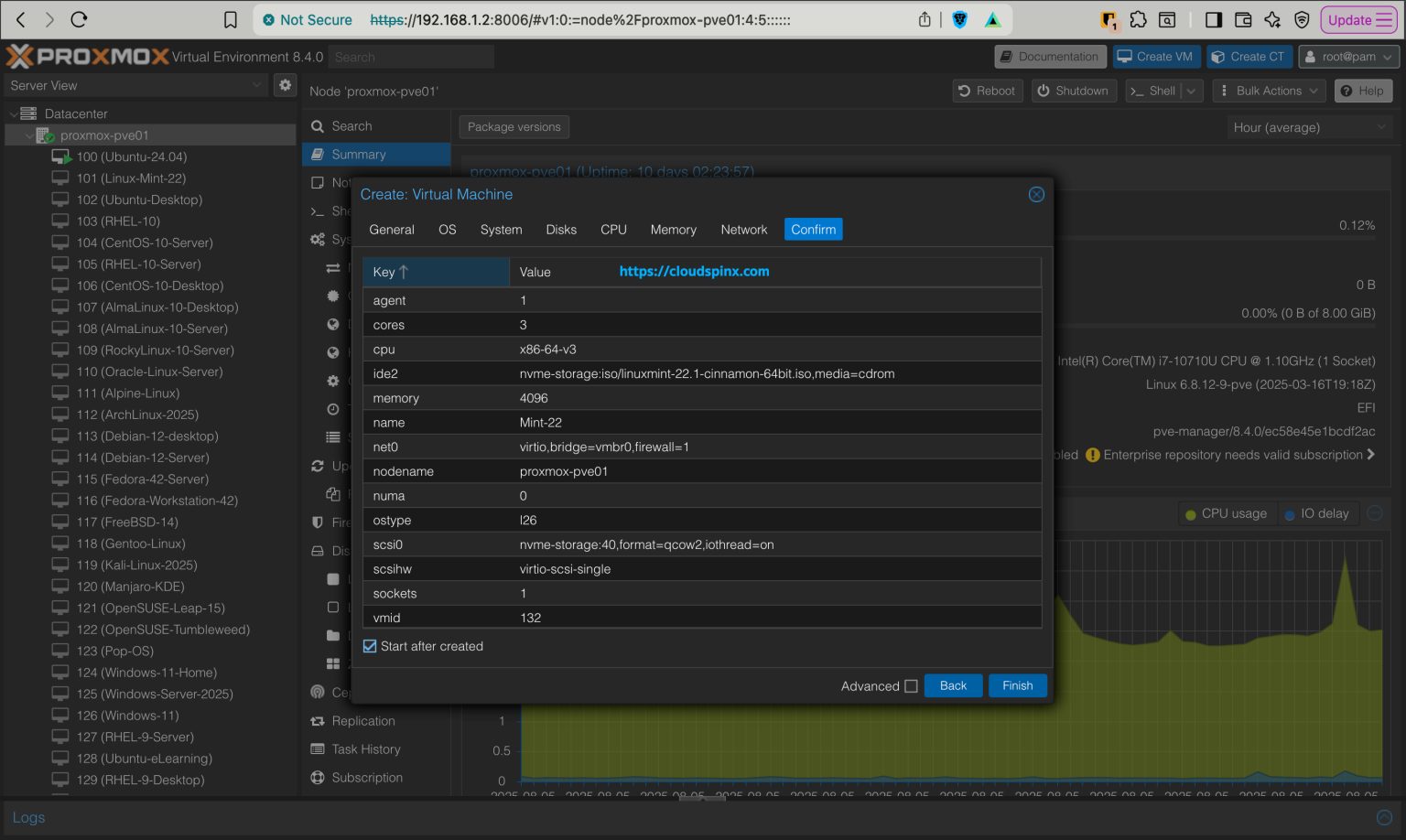Expand the Shell dropdown arrow

point(1190,91)
